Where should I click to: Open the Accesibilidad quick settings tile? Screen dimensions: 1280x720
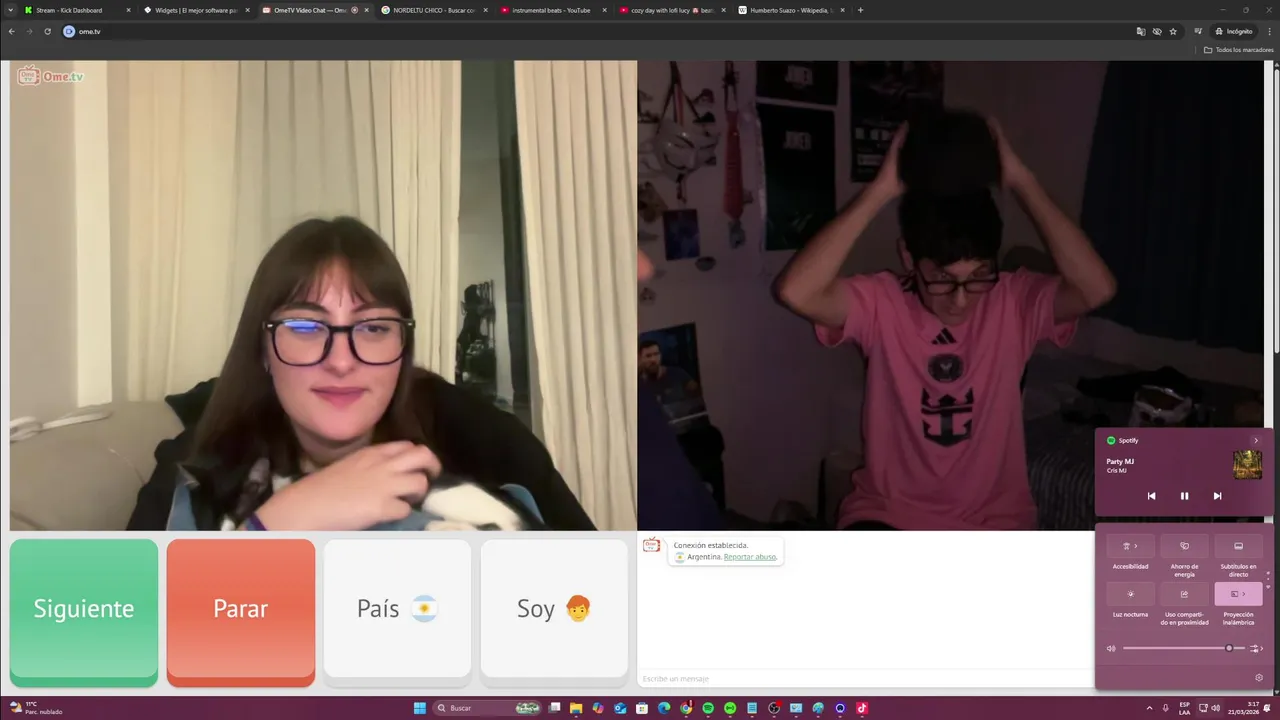pos(1131,546)
